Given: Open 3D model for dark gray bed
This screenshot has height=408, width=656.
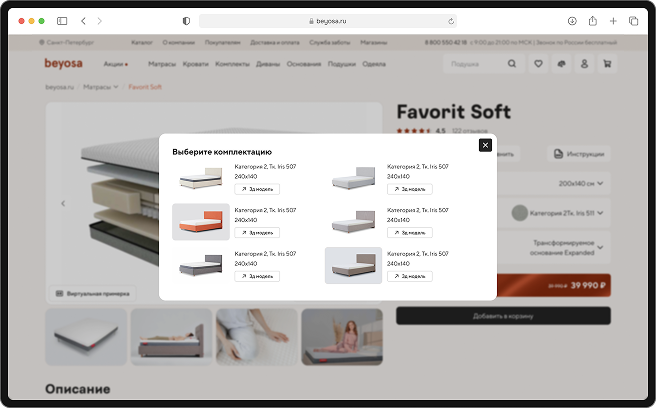Looking at the screenshot, I should (x=257, y=275).
